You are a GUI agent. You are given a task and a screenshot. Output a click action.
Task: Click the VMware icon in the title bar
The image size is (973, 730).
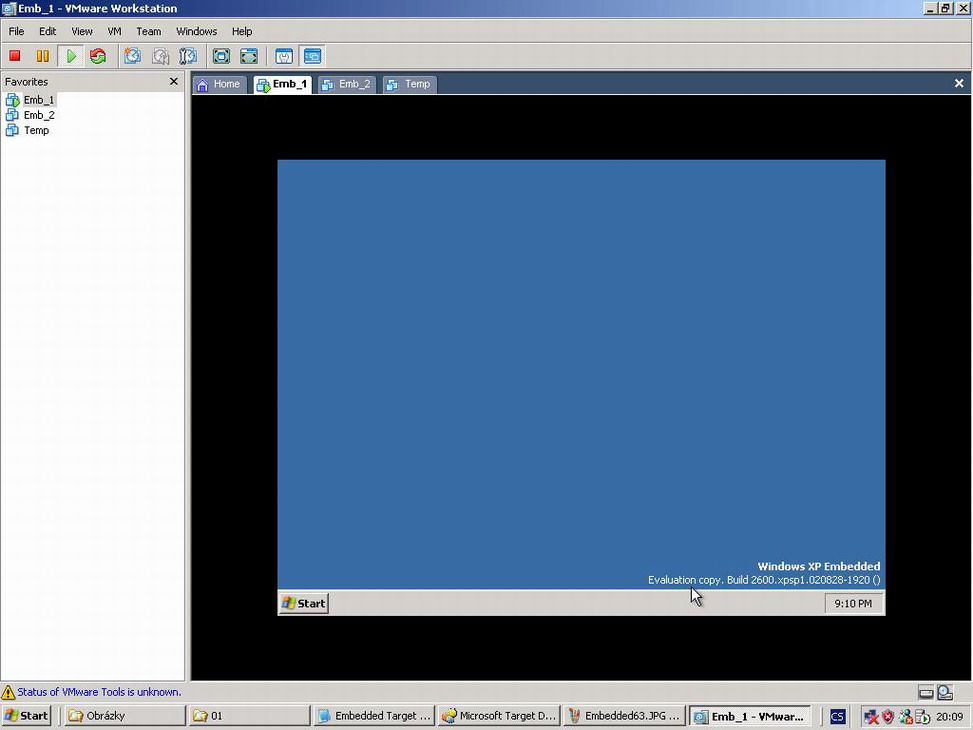pyautogui.click(x=9, y=9)
